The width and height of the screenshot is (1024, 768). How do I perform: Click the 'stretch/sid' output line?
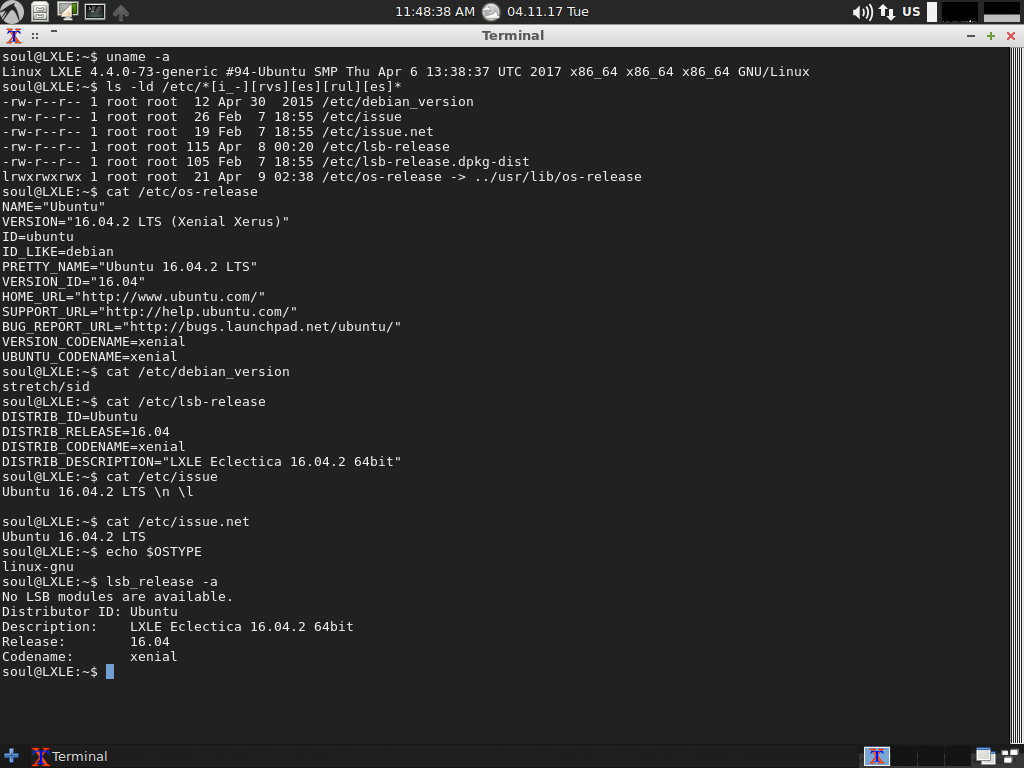pyautogui.click(x=46, y=387)
